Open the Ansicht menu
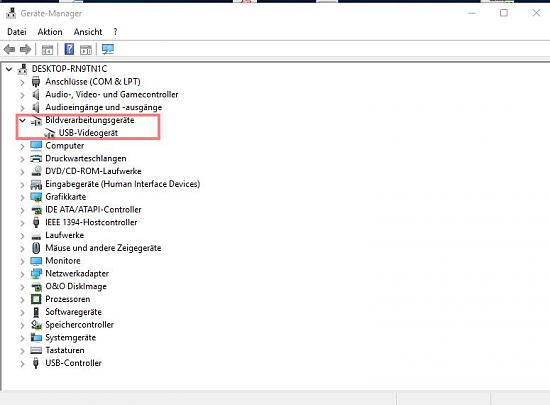This screenshot has width=550, height=405. (88, 32)
